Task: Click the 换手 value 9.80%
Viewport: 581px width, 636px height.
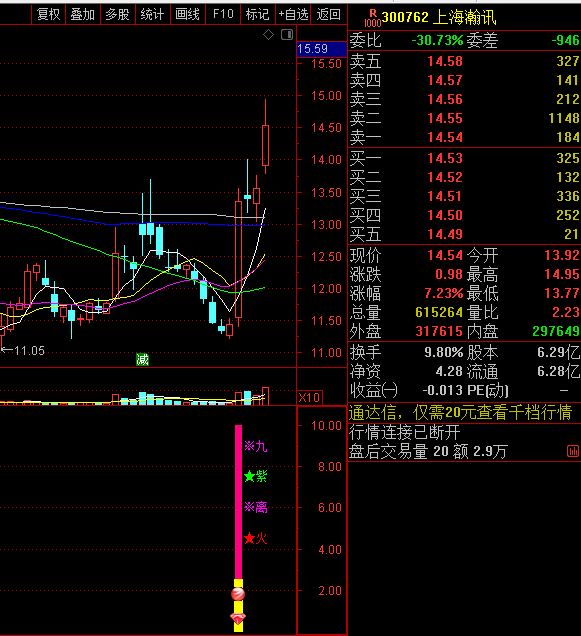Action: click(444, 352)
